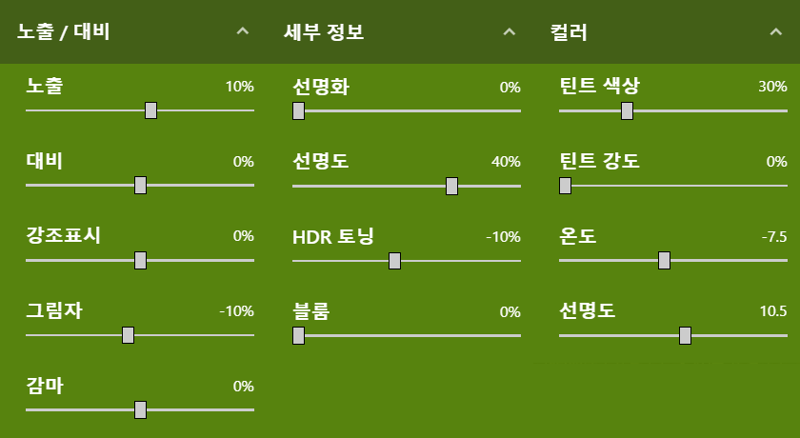
Task: Collapse the 노출 / 대비 section chevron
Action: tap(243, 32)
